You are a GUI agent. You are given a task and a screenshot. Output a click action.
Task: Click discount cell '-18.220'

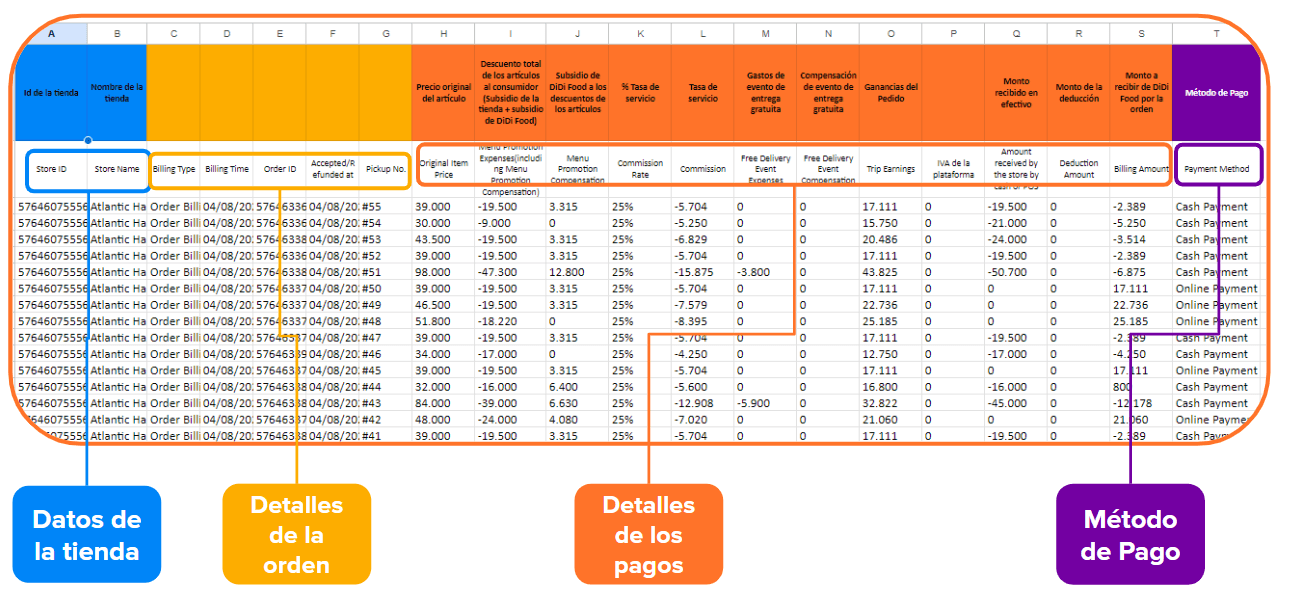(x=510, y=321)
